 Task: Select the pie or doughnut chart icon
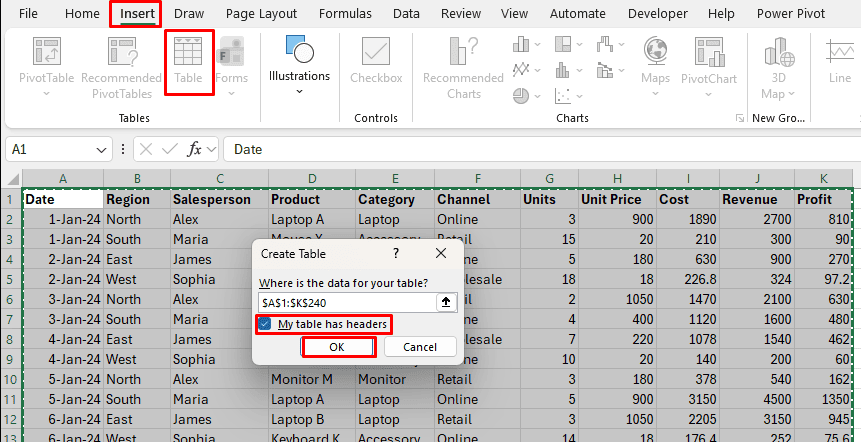pos(521,96)
